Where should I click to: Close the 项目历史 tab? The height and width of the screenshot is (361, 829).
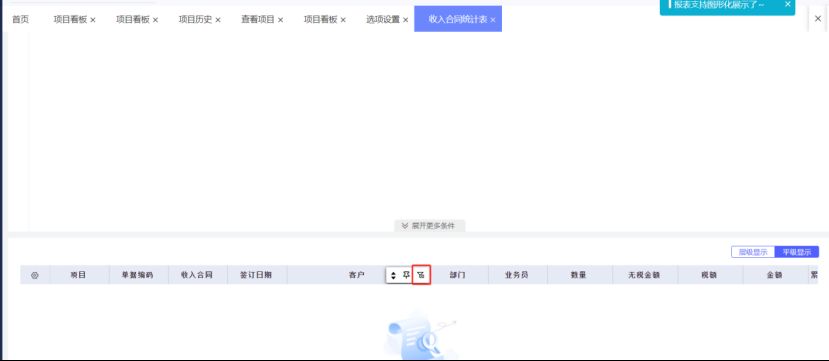click(218, 20)
